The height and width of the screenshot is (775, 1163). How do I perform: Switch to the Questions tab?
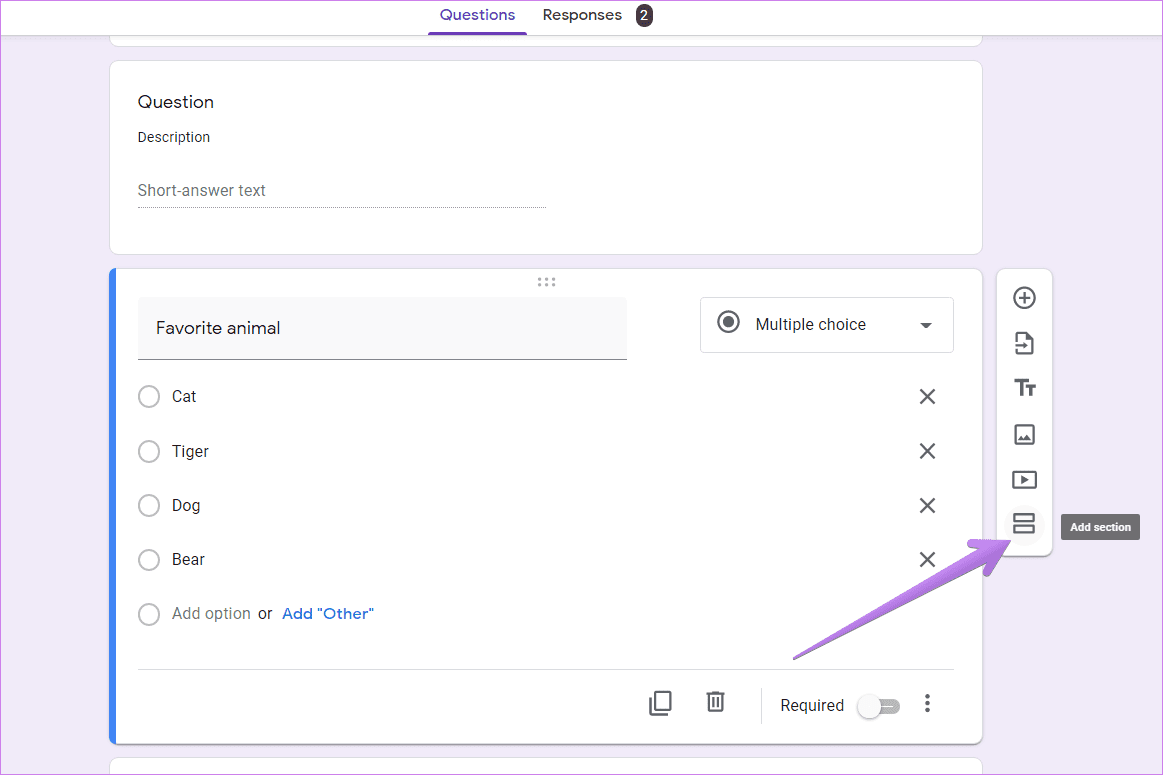click(x=477, y=16)
